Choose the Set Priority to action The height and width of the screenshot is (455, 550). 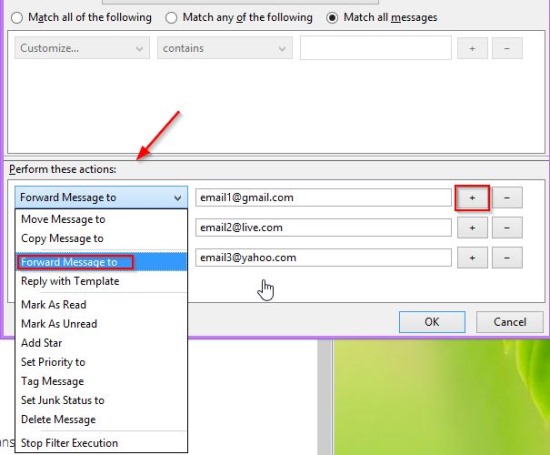click(101, 362)
